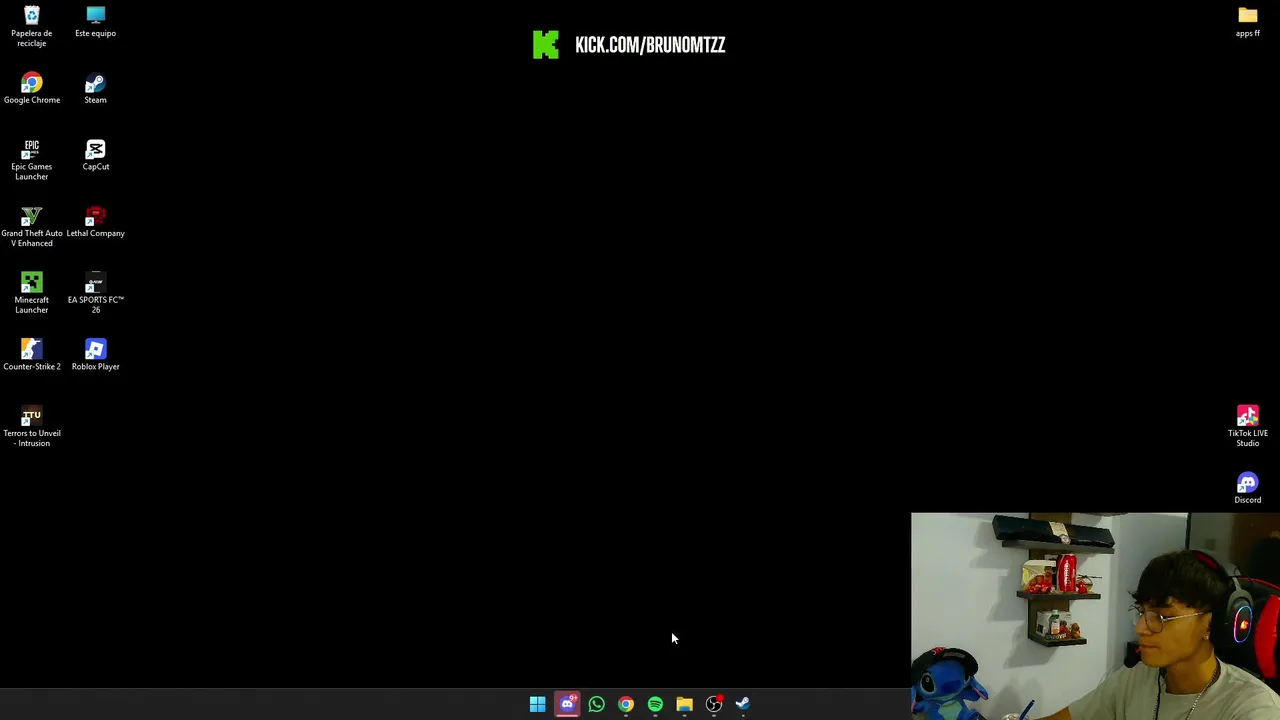Select the EA SPORTS FC 26 shortcut
The width and height of the screenshot is (1280, 720).
pos(95,293)
